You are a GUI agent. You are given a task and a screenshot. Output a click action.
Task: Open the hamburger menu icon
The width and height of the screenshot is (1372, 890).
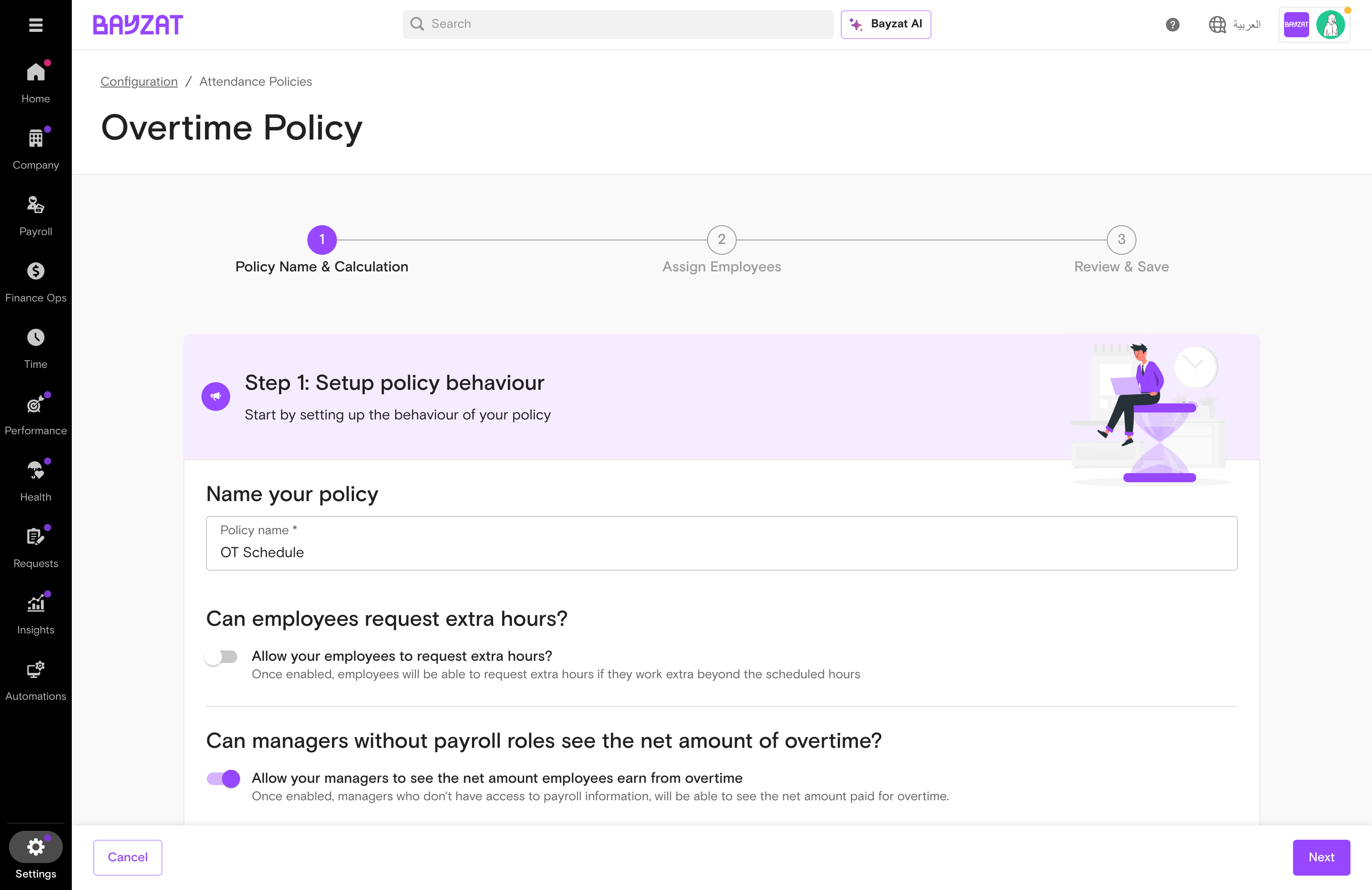pyautogui.click(x=36, y=25)
